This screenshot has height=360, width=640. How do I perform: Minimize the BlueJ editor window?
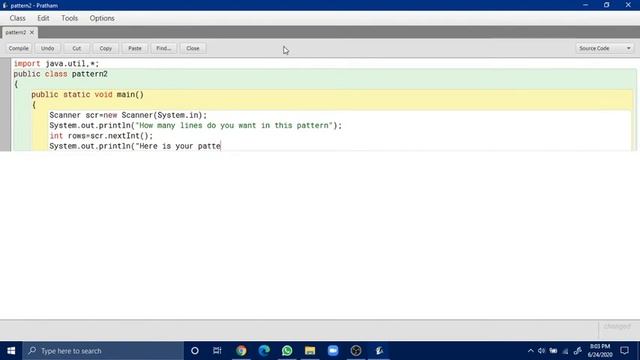point(585,5)
